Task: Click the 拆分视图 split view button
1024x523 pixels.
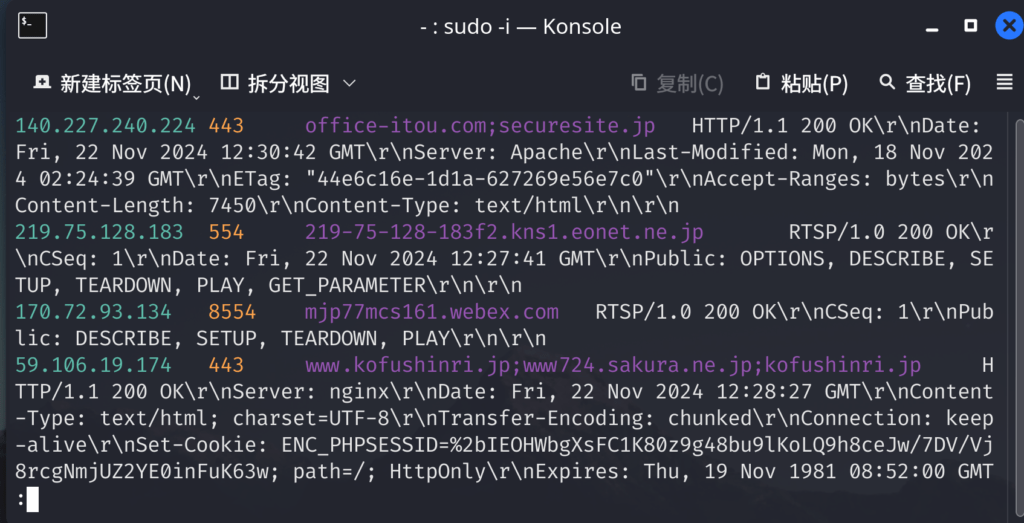Action: [x=276, y=84]
